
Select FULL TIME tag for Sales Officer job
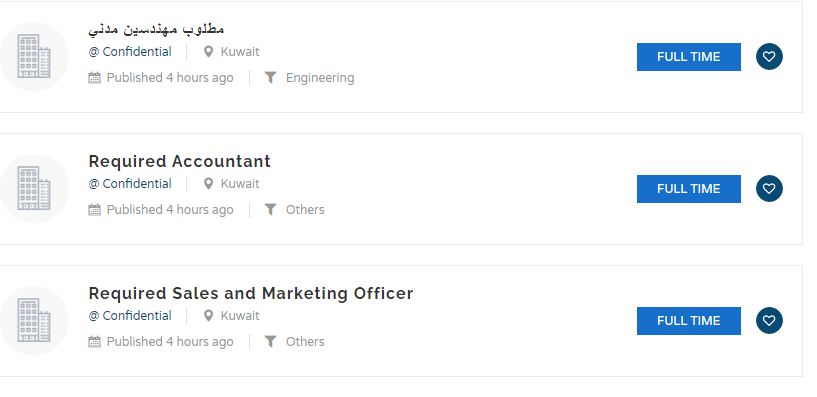tap(688, 321)
